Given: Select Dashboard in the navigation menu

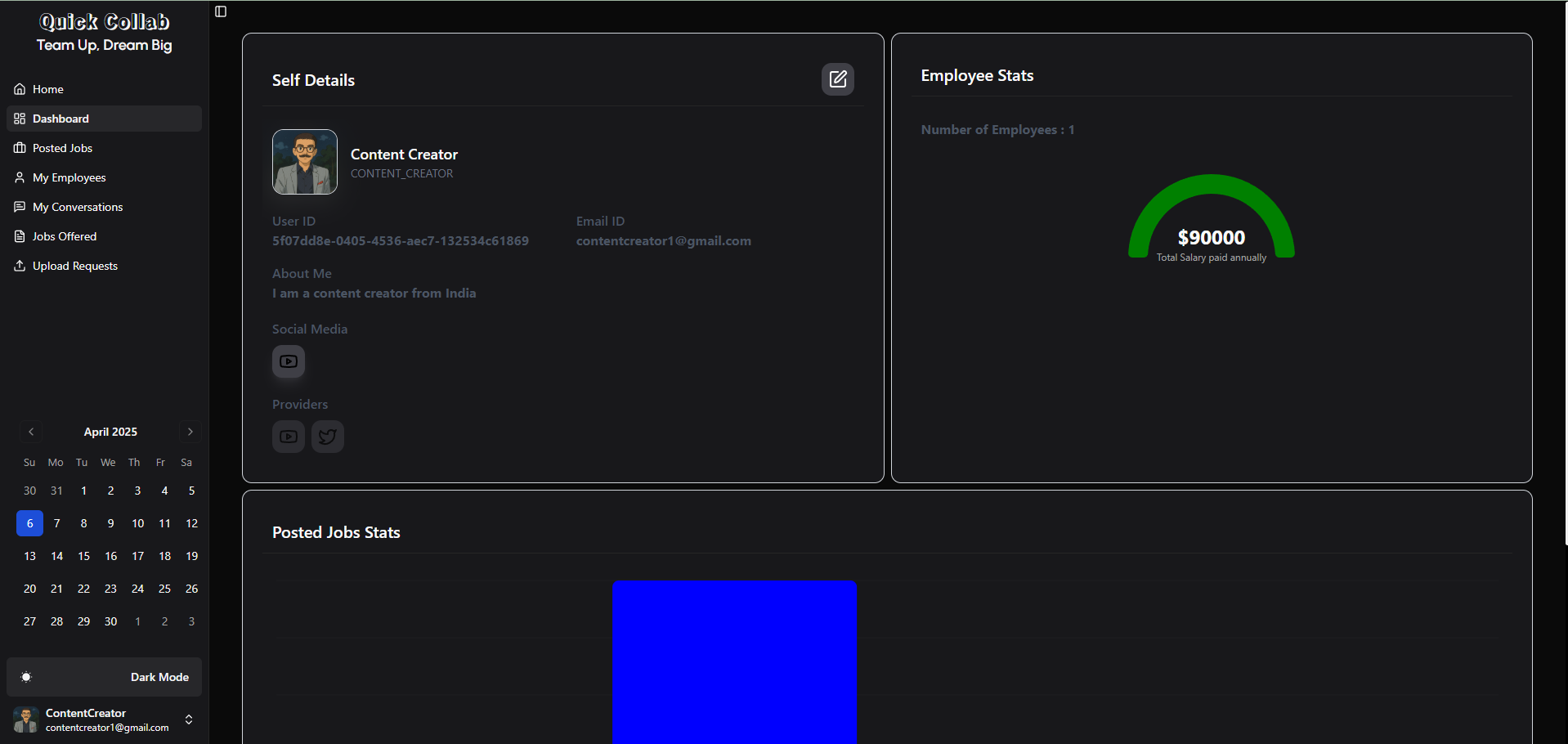Looking at the screenshot, I should point(60,119).
